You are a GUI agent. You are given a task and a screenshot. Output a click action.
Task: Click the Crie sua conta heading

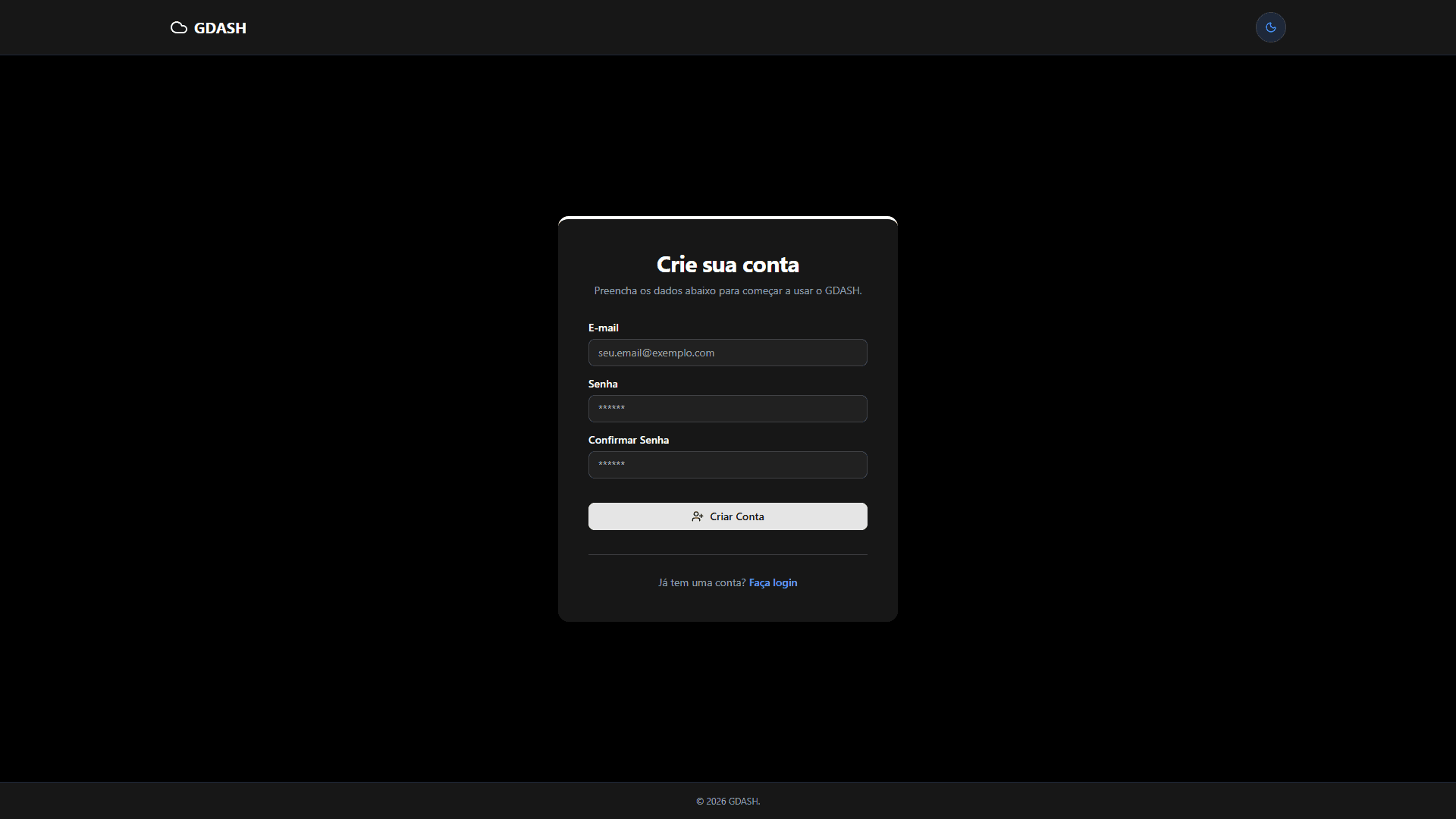click(727, 265)
